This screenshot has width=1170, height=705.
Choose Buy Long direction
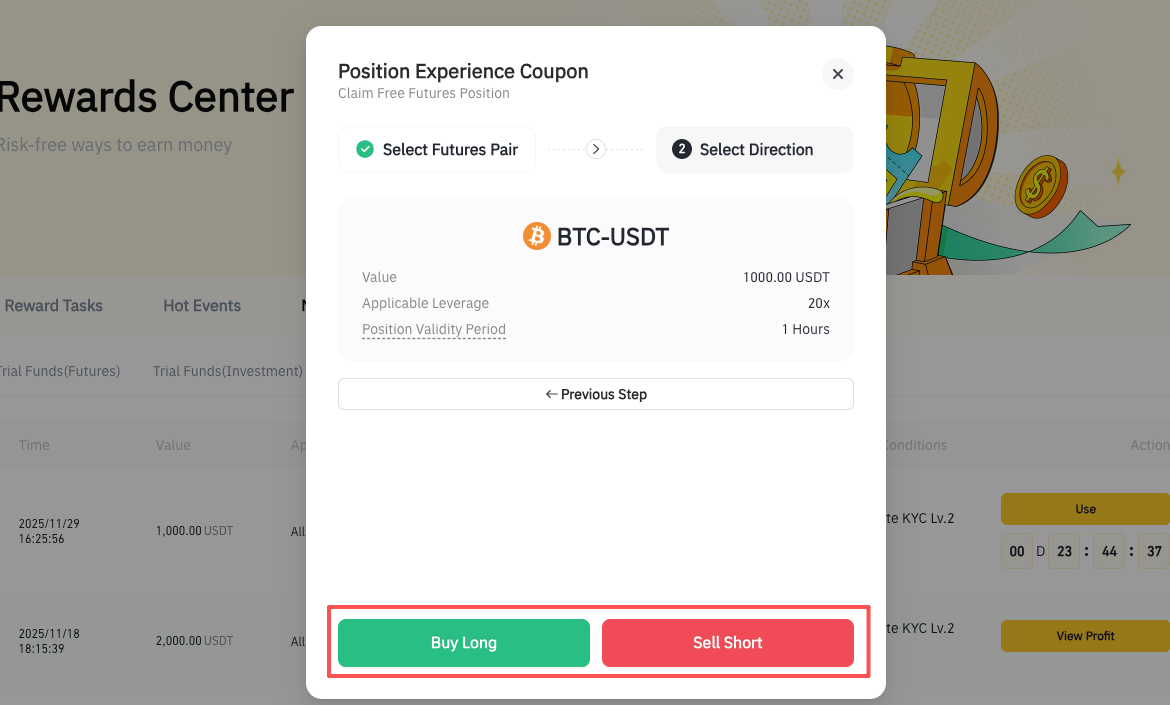[x=463, y=642]
